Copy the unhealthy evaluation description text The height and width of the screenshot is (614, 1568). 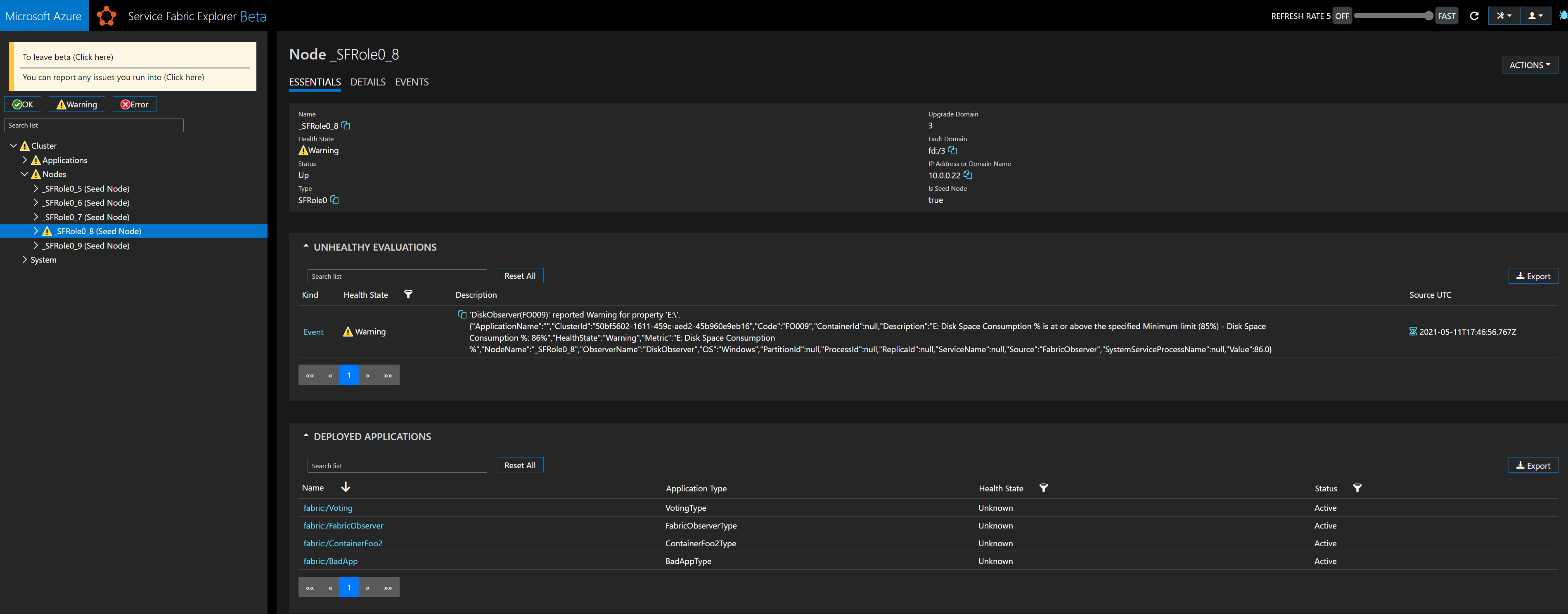click(462, 315)
